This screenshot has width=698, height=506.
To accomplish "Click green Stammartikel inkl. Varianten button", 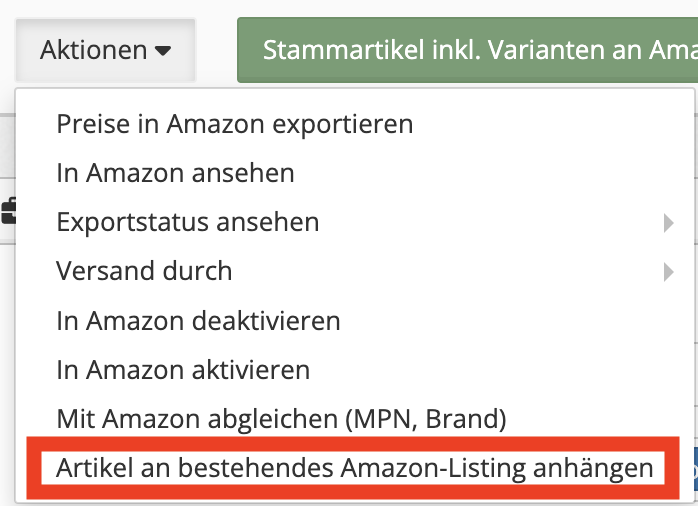I will [x=467, y=50].
